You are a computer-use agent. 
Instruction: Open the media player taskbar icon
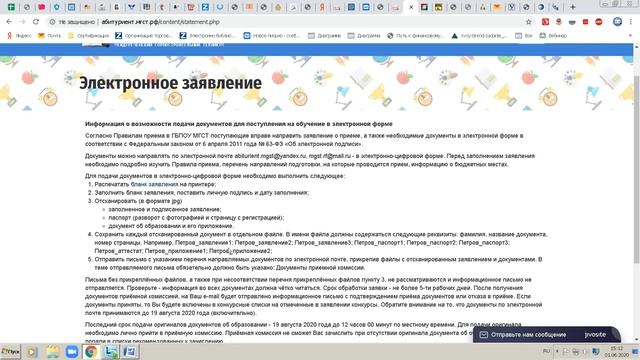32,352
